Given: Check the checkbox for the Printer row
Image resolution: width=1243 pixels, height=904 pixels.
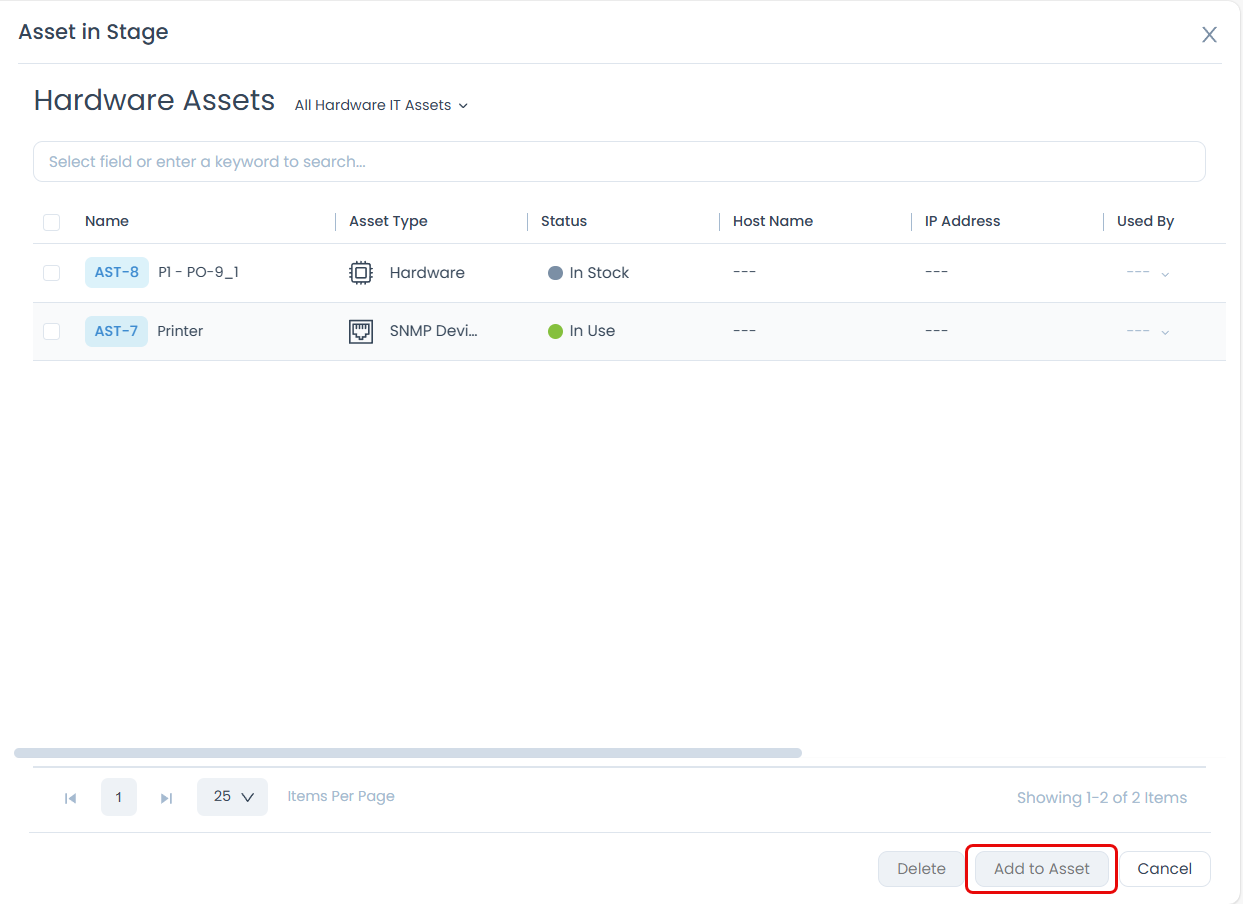Looking at the screenshot, I should point(51,330).
